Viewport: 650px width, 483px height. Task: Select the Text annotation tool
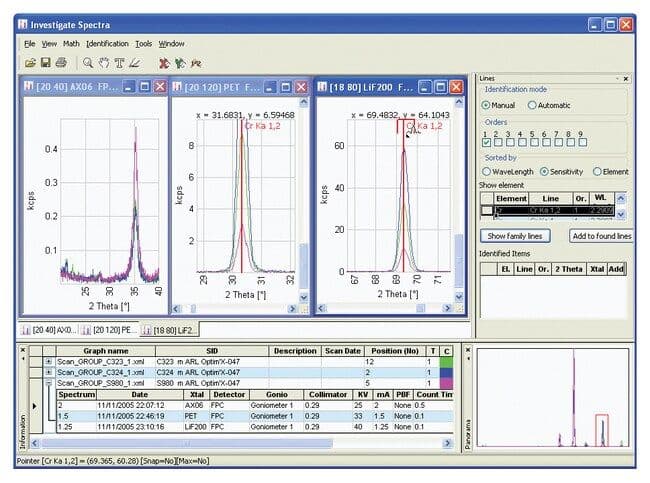tap(119, 63)
